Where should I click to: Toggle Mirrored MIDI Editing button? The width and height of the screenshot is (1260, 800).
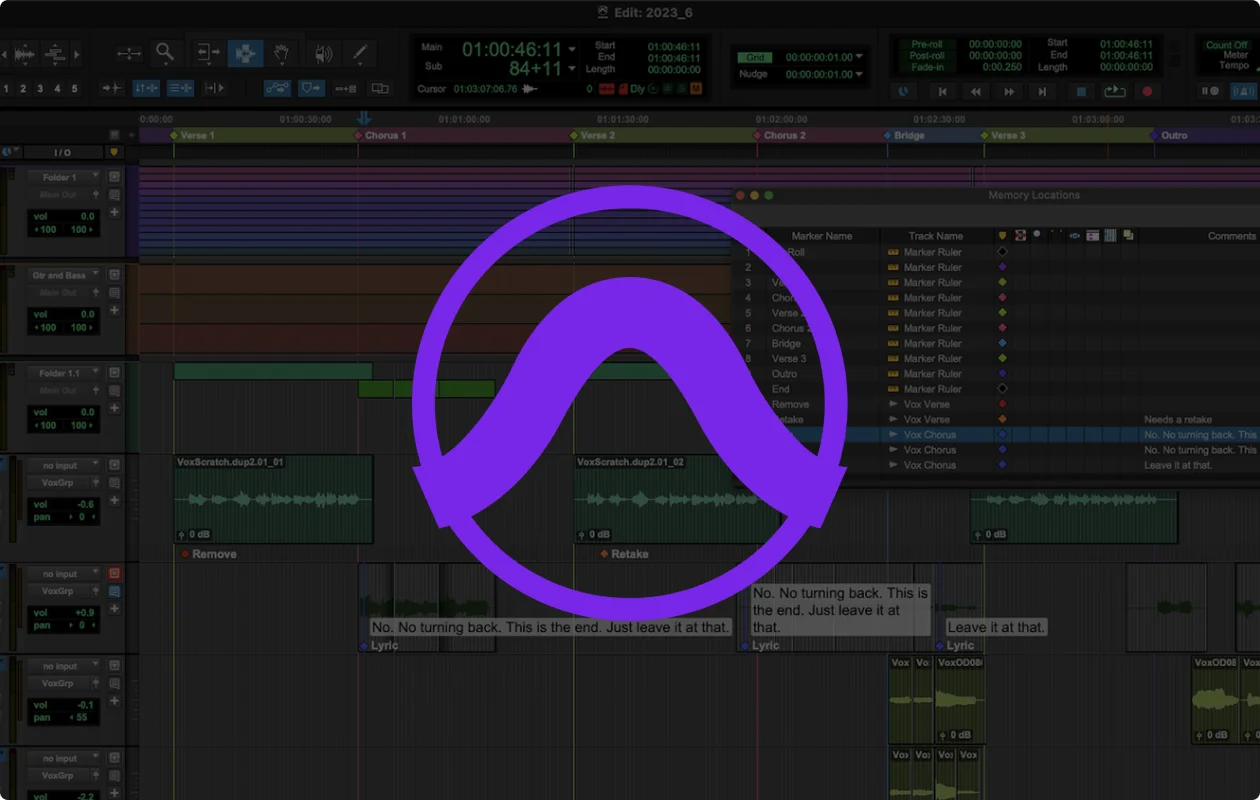point(346,89)
